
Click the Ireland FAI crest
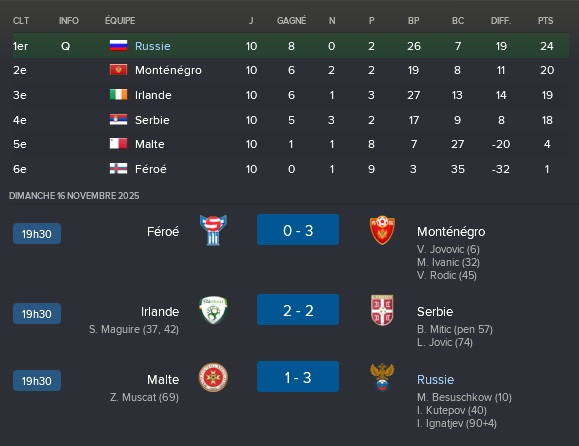pos(213,310)
